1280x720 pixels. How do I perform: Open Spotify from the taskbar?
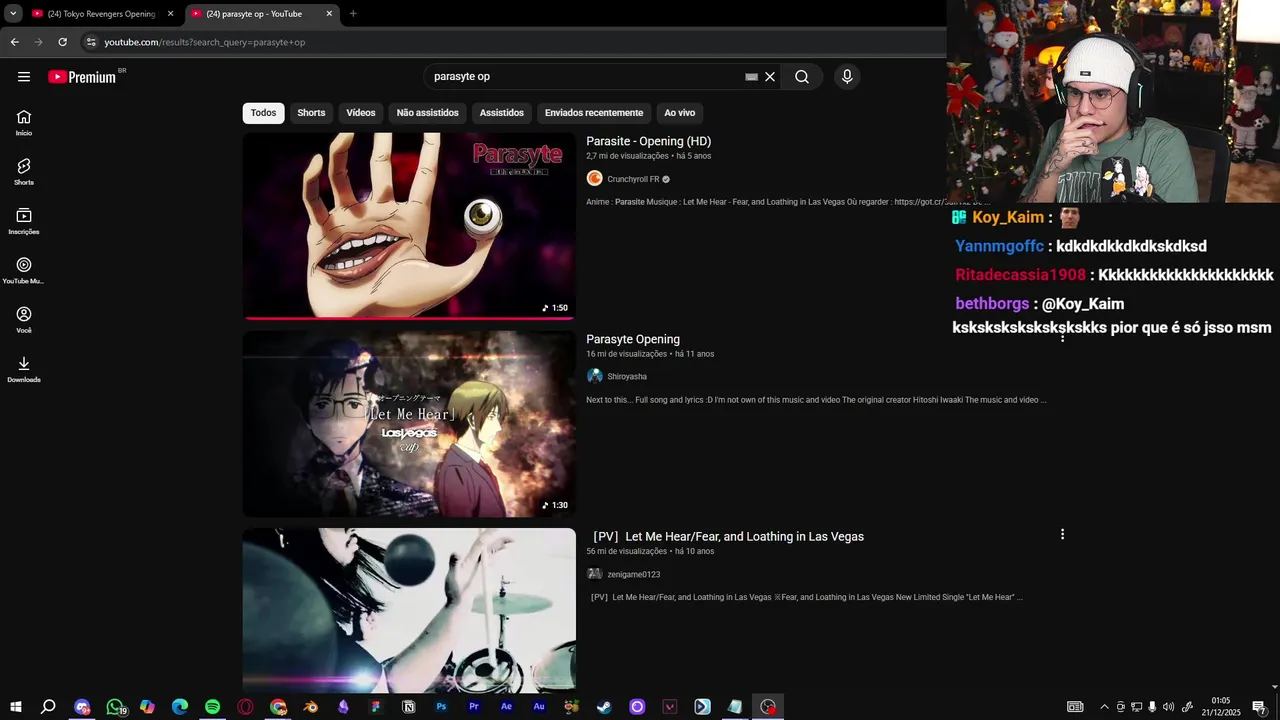(x=212, y=707)
